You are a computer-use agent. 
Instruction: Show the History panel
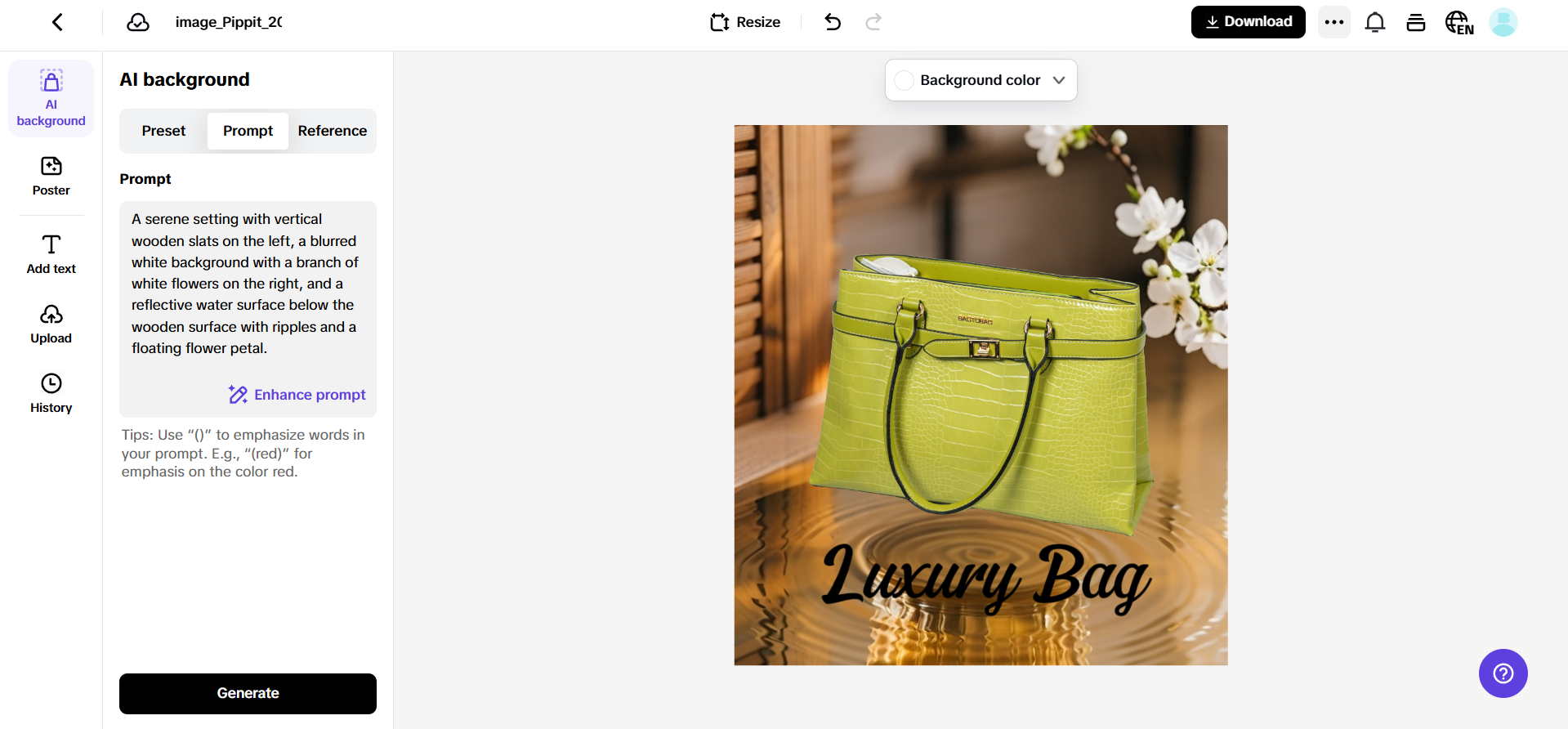[51, 394]
